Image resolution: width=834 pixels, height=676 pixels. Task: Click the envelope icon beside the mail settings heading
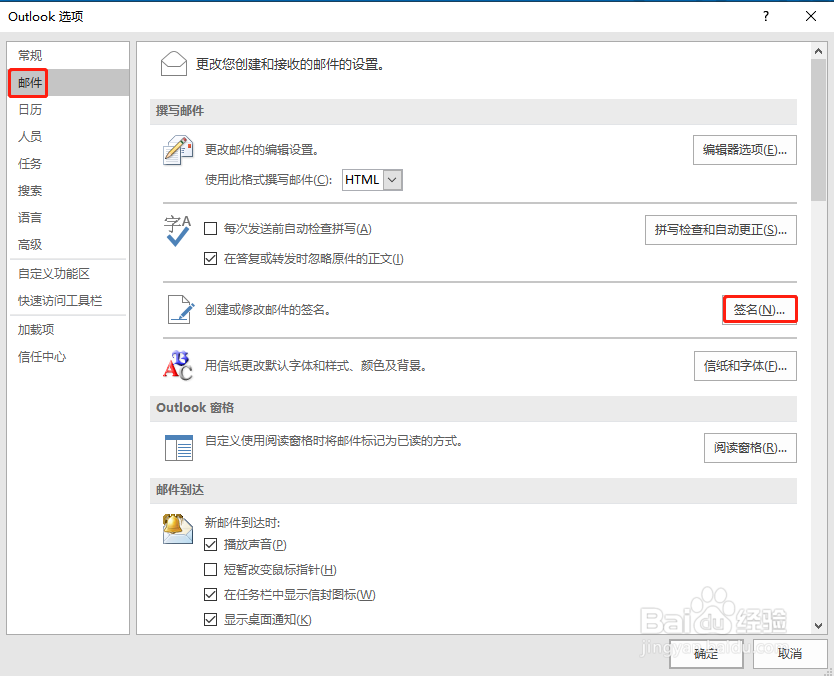click(x=173, y=64)
